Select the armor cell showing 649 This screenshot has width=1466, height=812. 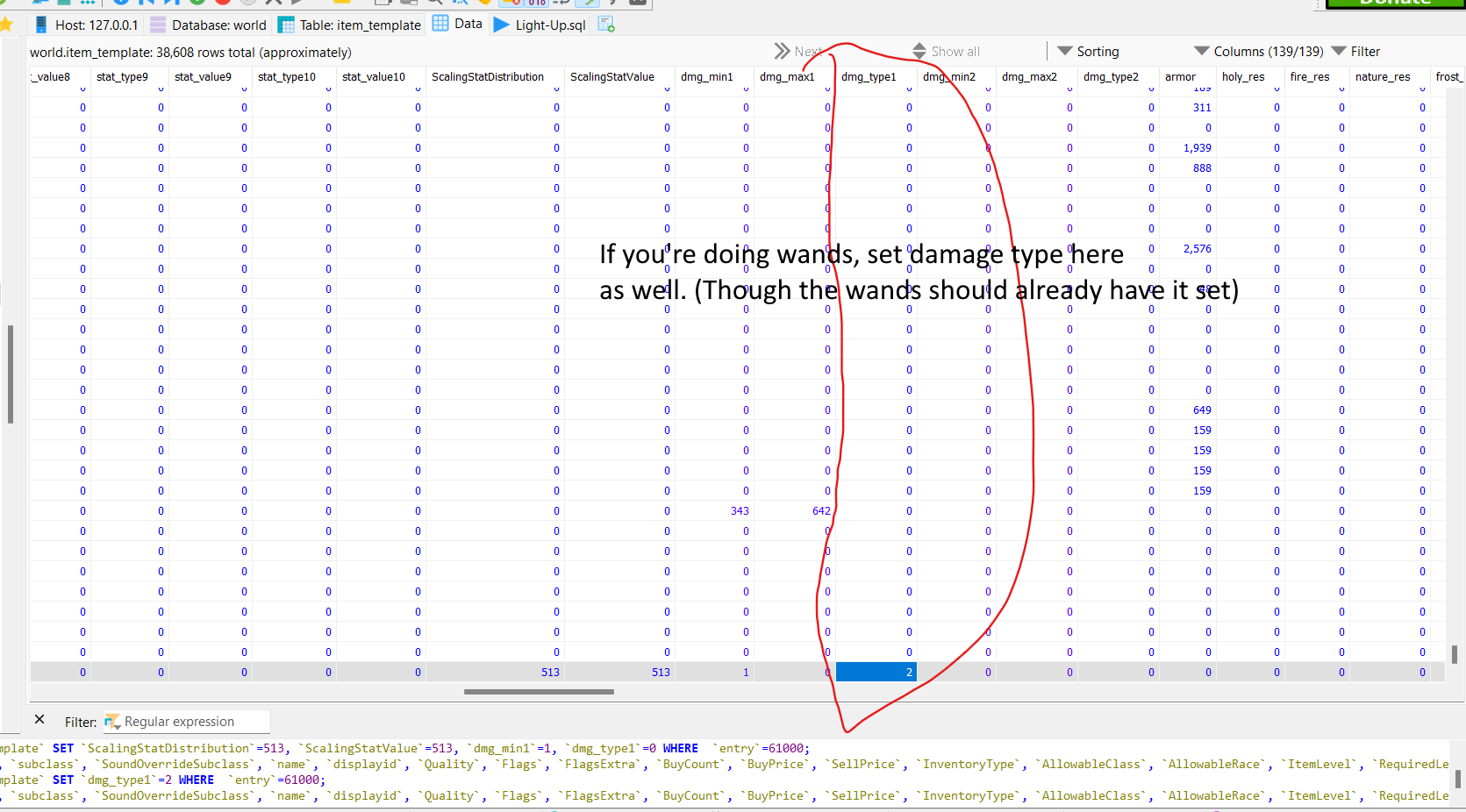[x=1188, y=410]
